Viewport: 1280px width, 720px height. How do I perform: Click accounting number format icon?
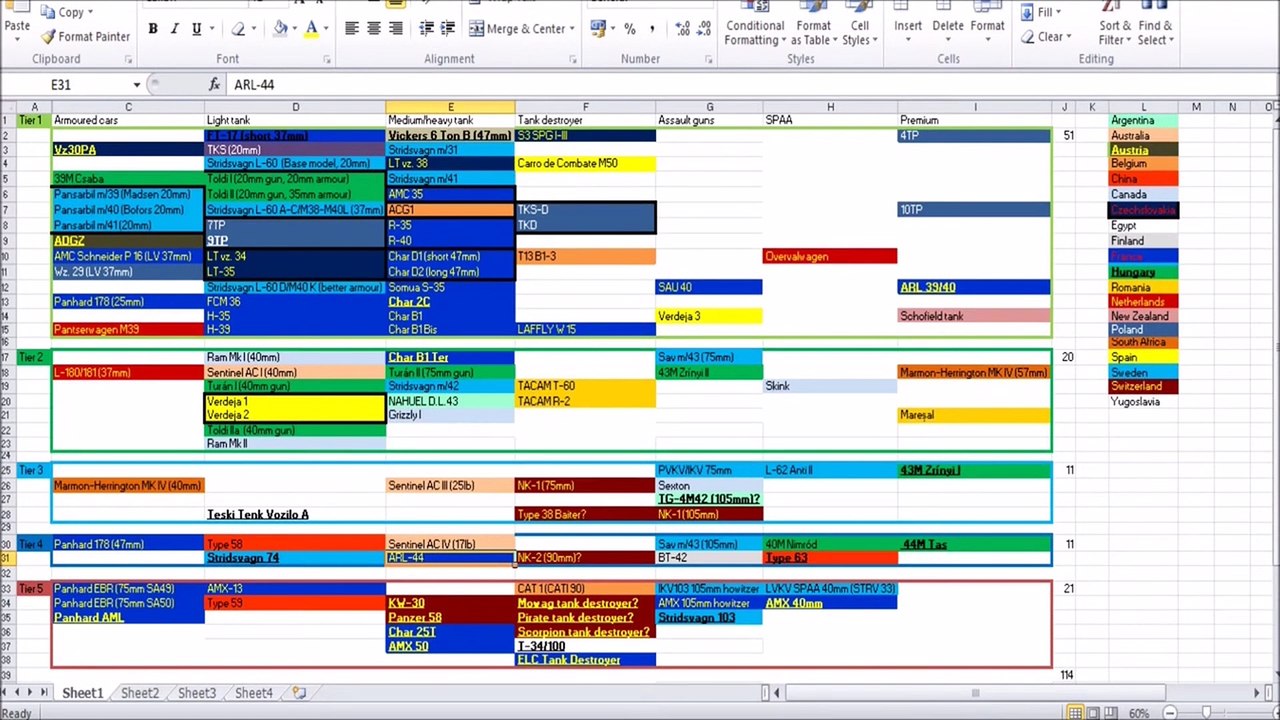coord(596,29)
